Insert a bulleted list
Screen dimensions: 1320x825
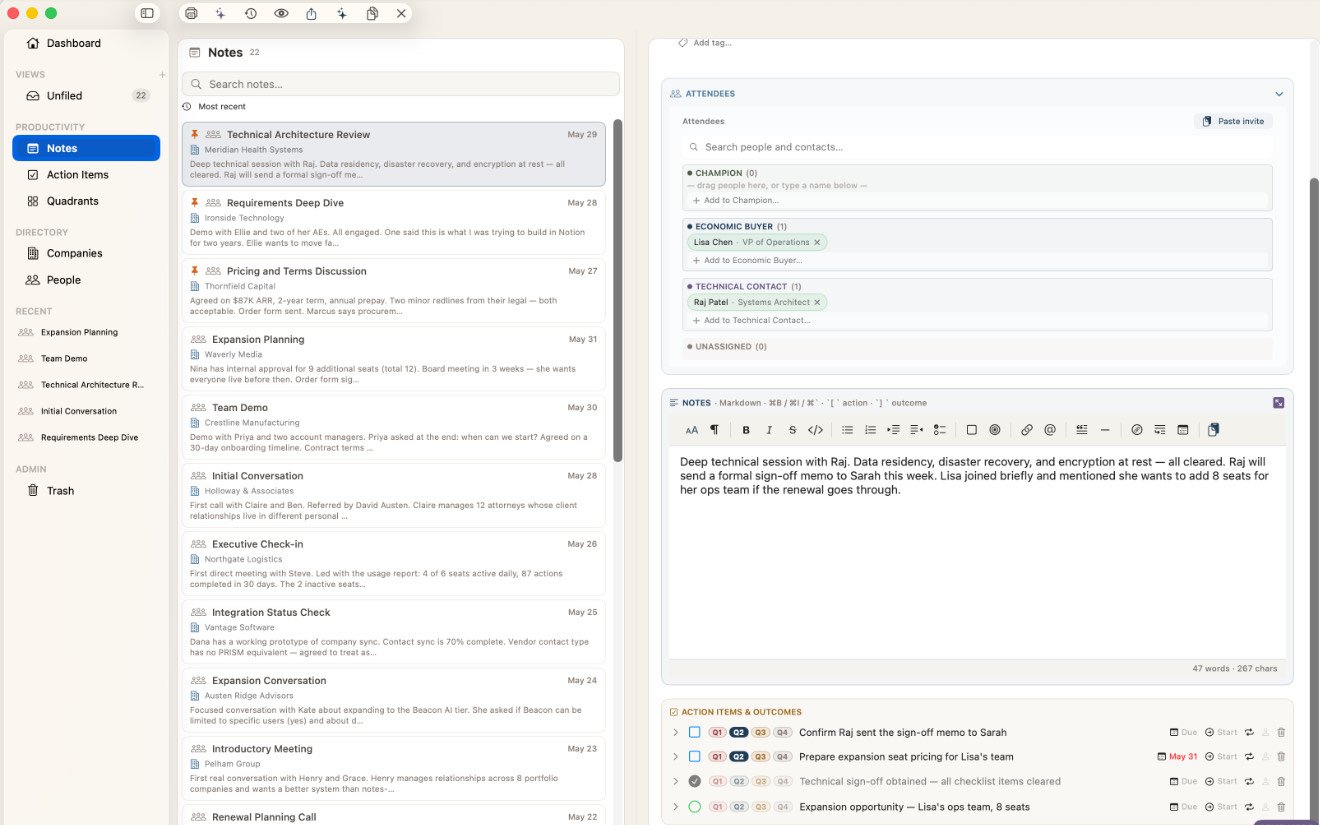click(847, 430)
